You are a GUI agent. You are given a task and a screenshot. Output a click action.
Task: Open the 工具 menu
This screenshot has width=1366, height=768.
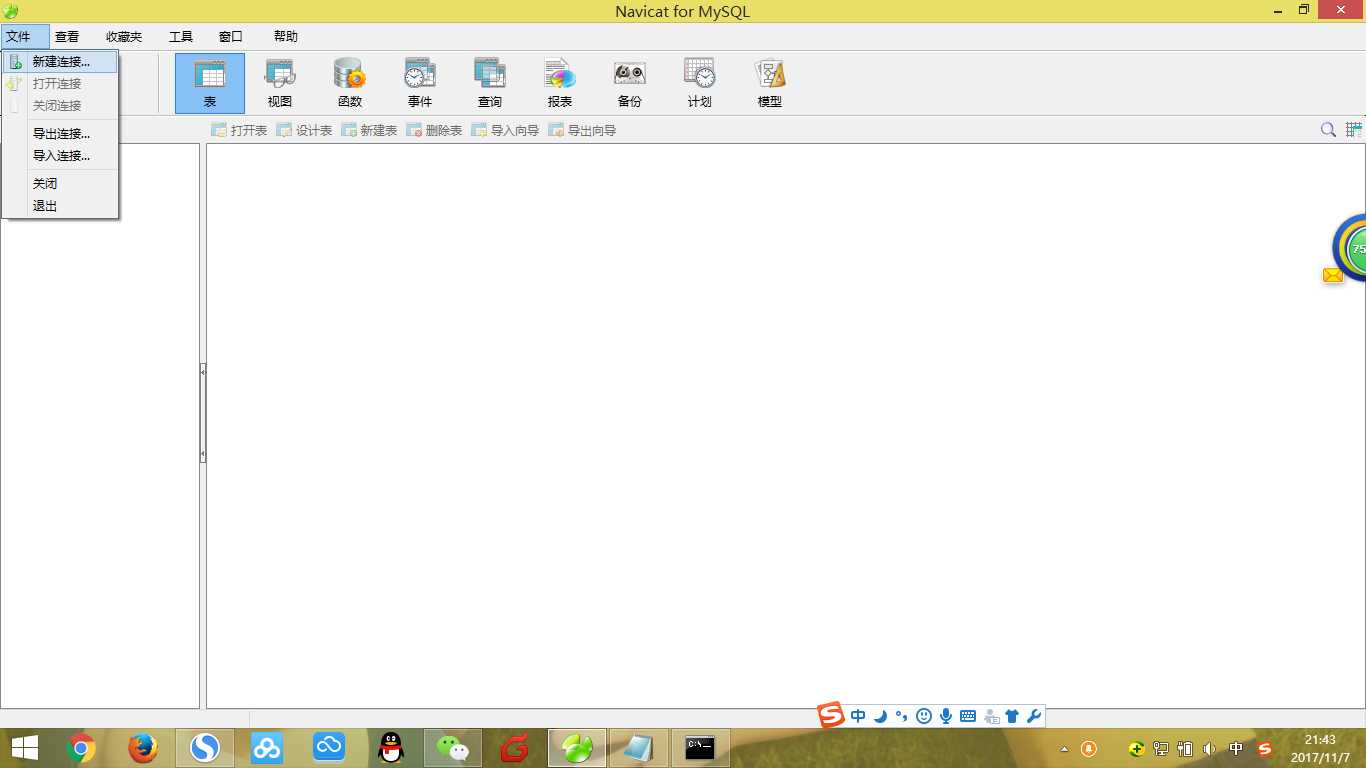(x=181, y=36)
